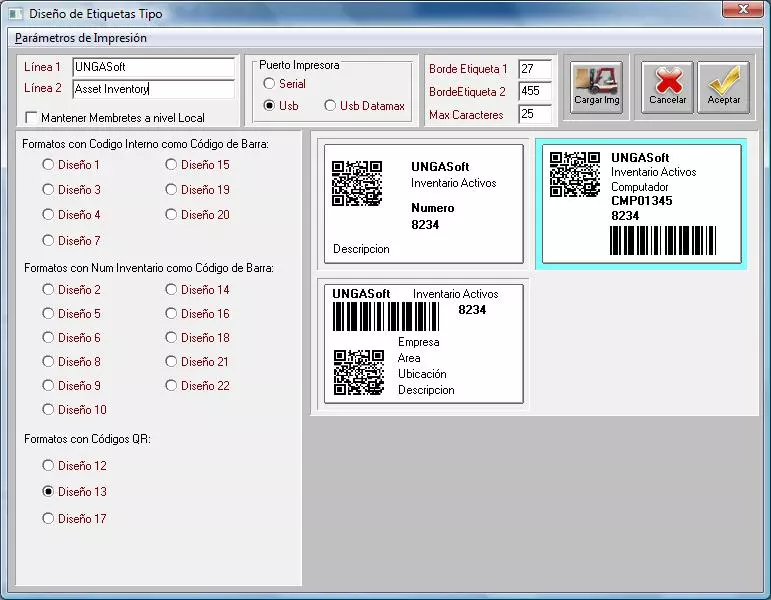Select the label preview with Empresa Area
This screenshot has width=771, height=600.
pos(422,343)
